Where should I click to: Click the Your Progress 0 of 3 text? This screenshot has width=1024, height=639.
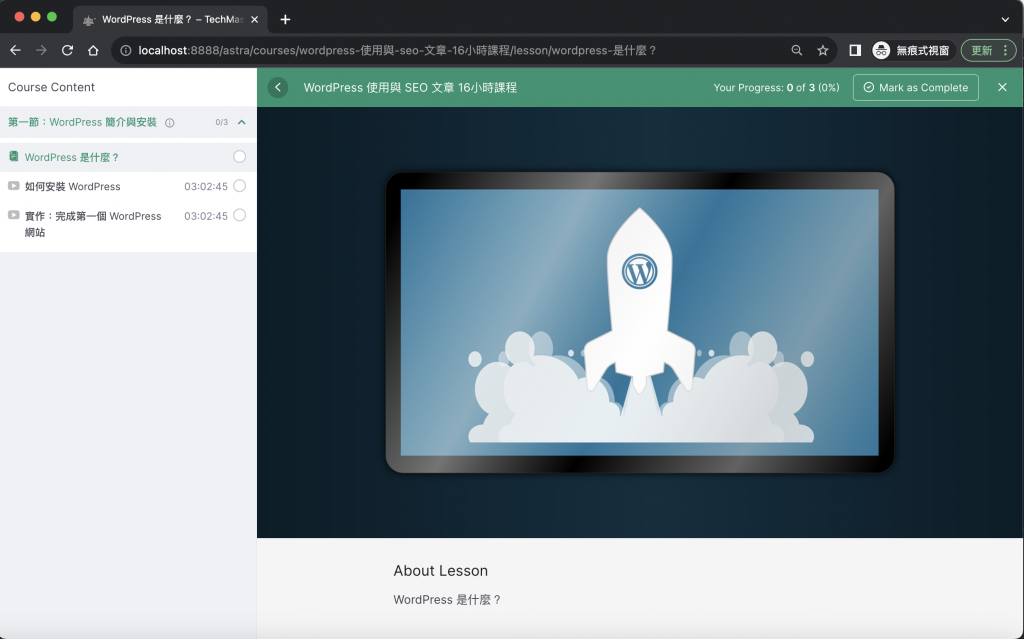[x=776, y=88]
